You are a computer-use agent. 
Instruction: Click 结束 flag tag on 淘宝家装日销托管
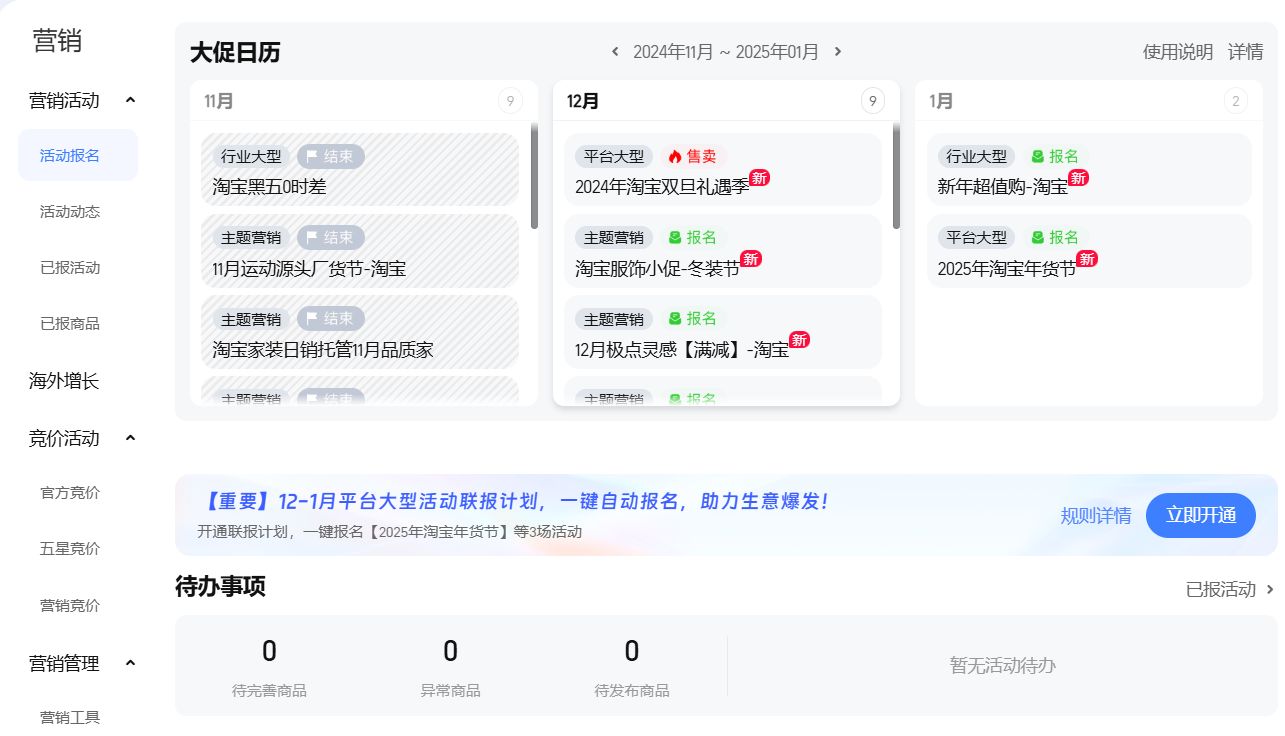[x=331, y=319]
